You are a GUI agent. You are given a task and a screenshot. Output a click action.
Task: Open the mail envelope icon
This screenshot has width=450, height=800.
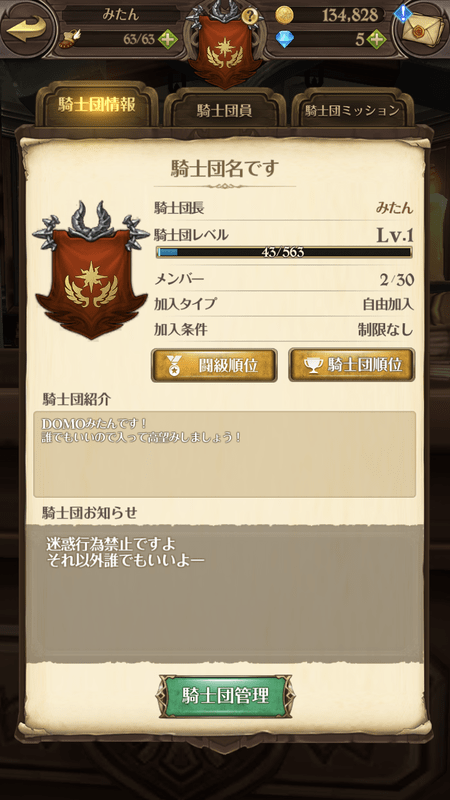click(x=422, y=28)
